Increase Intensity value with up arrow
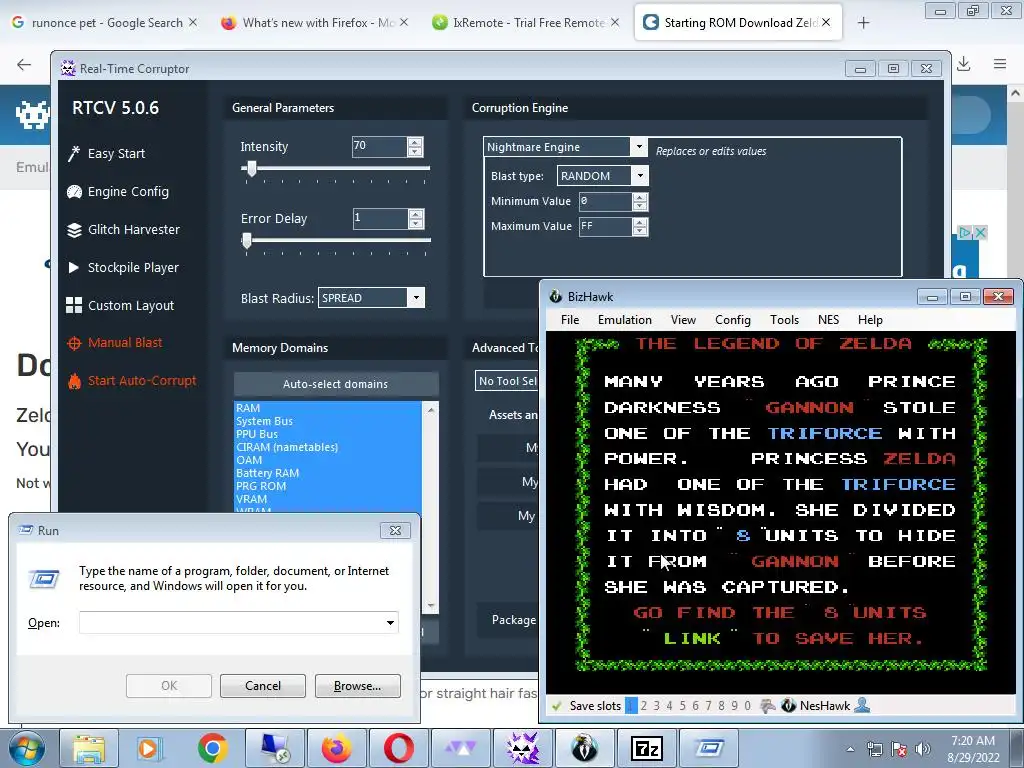1024x768 pixels. pos(415,142)
